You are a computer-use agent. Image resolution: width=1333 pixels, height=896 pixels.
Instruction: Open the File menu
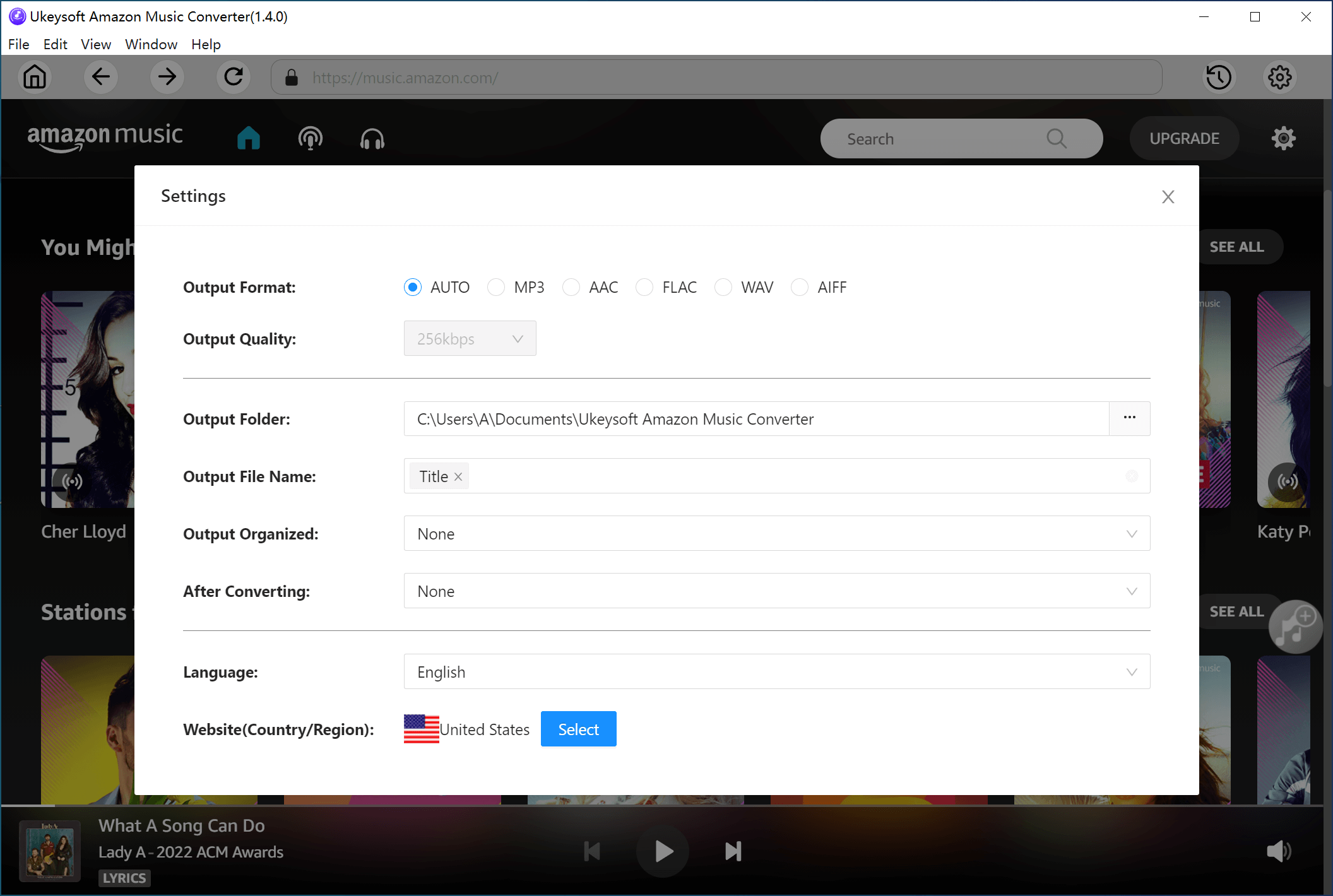18,44
